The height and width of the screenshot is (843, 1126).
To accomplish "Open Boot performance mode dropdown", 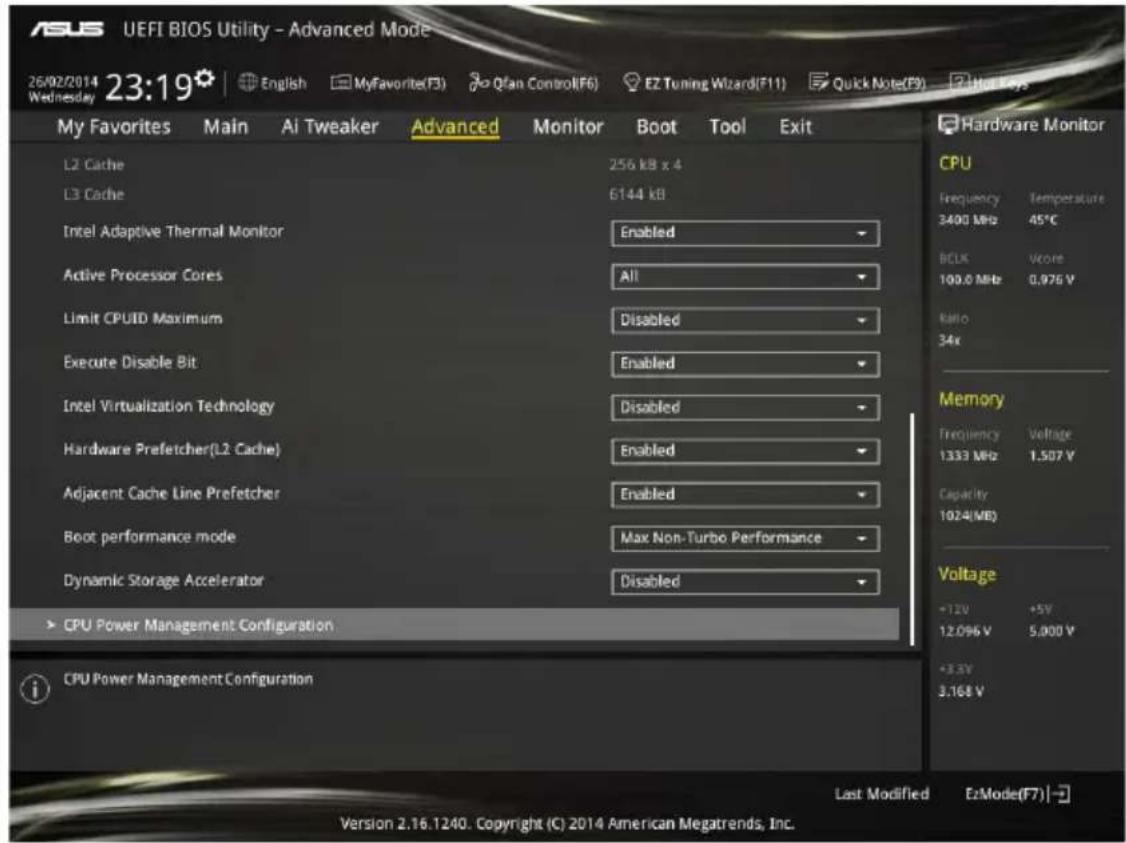I will pyautogui.click(x=745, y=539).
